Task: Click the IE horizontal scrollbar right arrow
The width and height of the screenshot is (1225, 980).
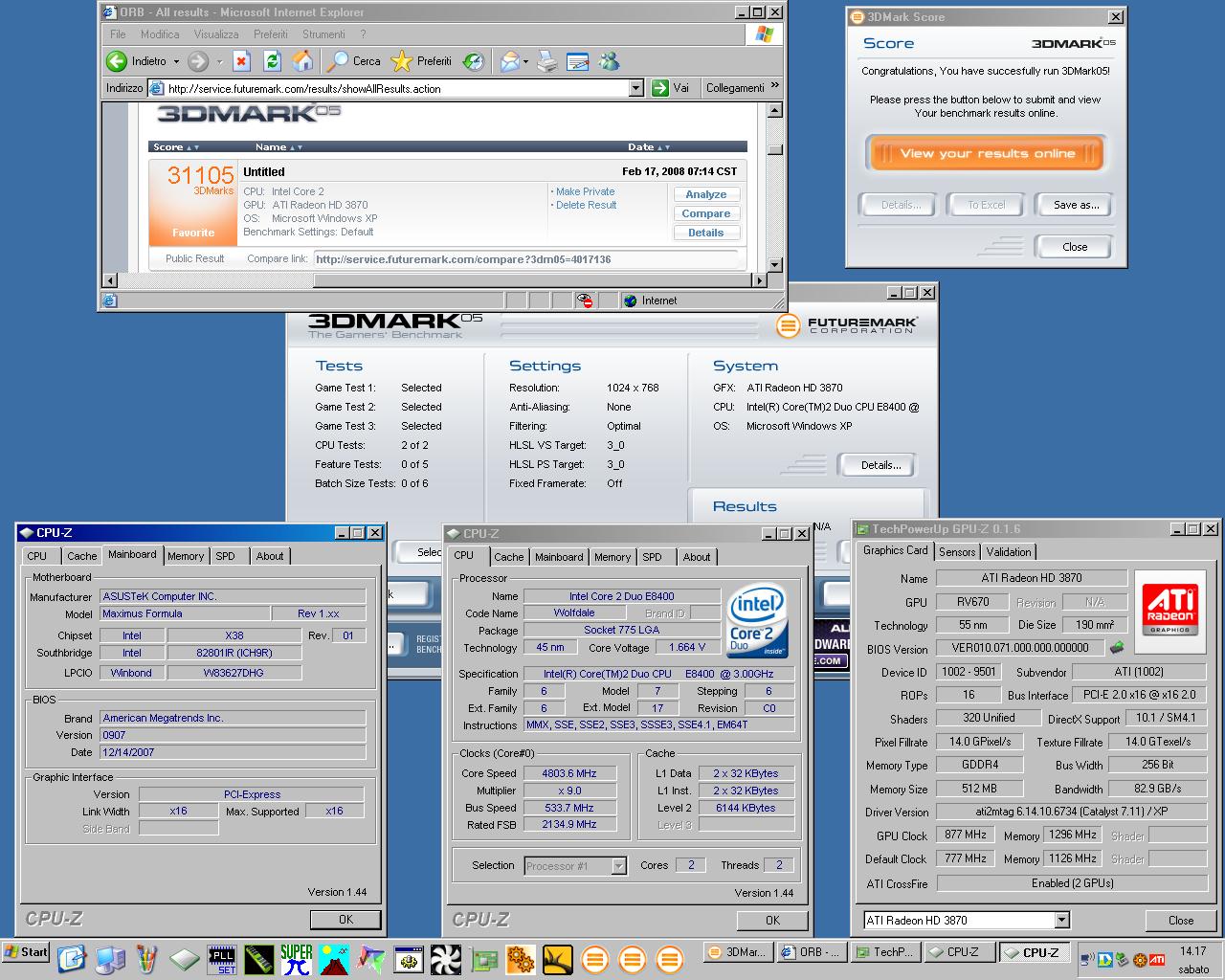Action: pyautogui.click(x=760, y=280)
